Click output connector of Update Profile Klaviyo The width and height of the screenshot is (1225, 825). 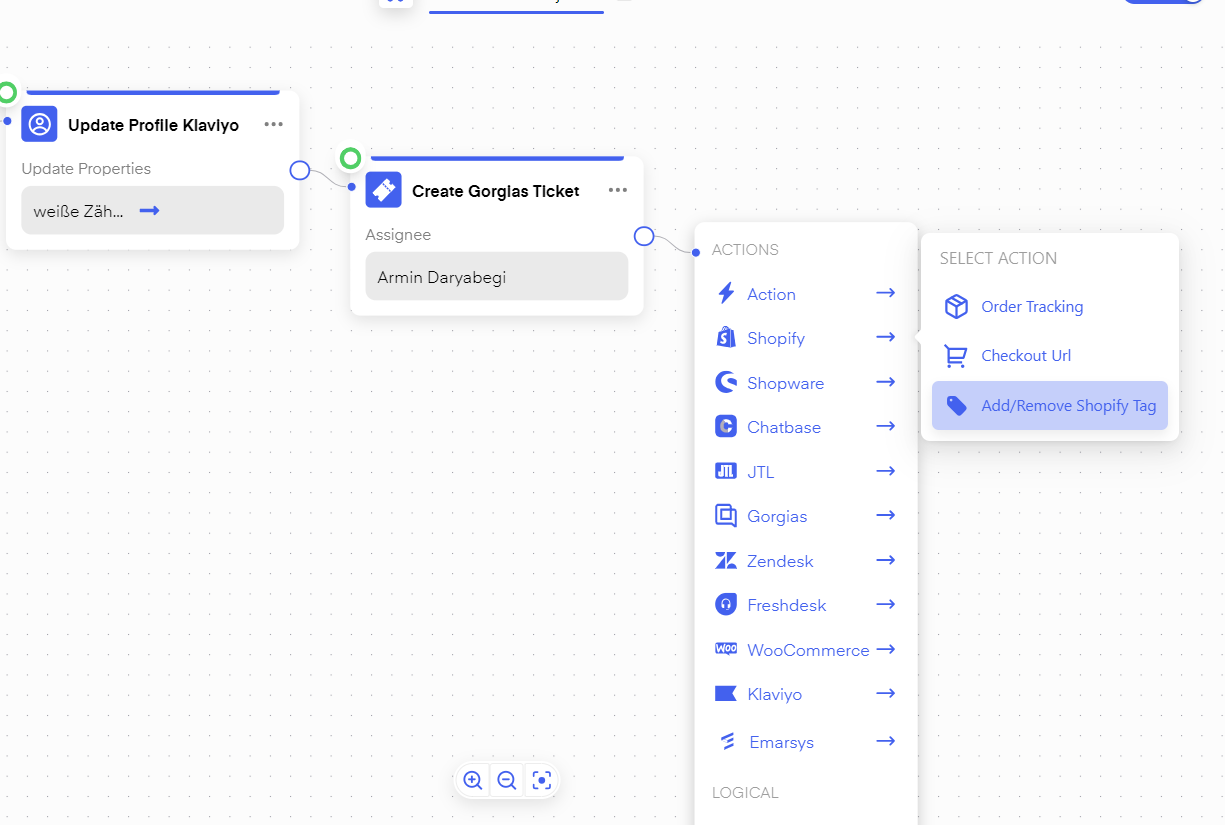point(300,170)
